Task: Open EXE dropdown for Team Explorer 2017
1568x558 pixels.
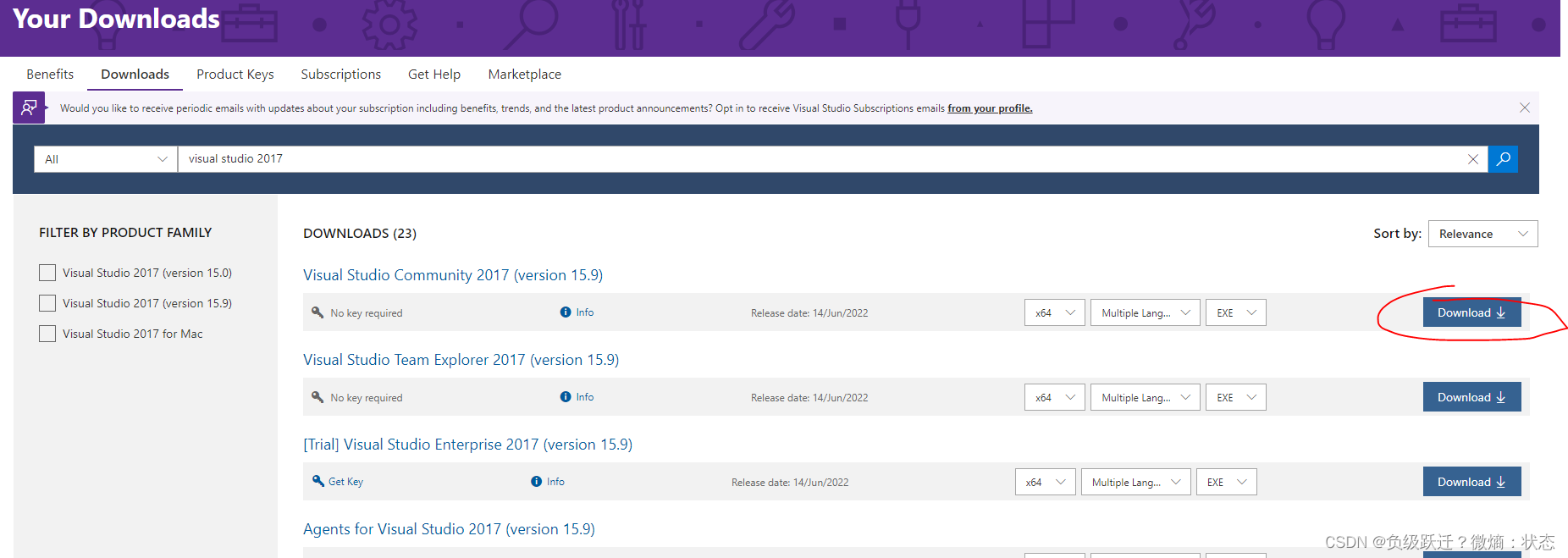Action: [x=1235, y=397]
